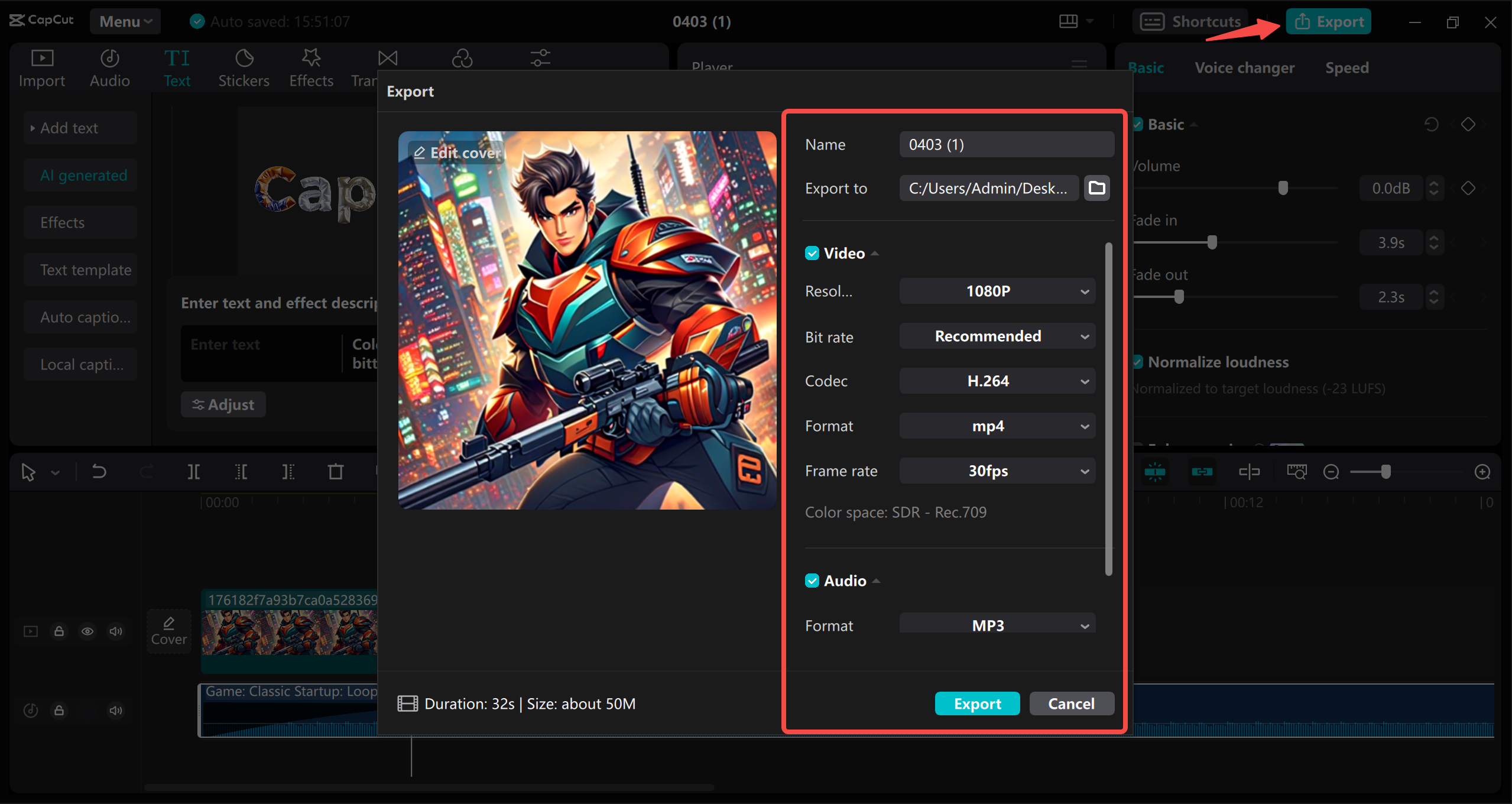Open the Audio panel
Screen dimensions: 1512x804
[x=109, y=67]
